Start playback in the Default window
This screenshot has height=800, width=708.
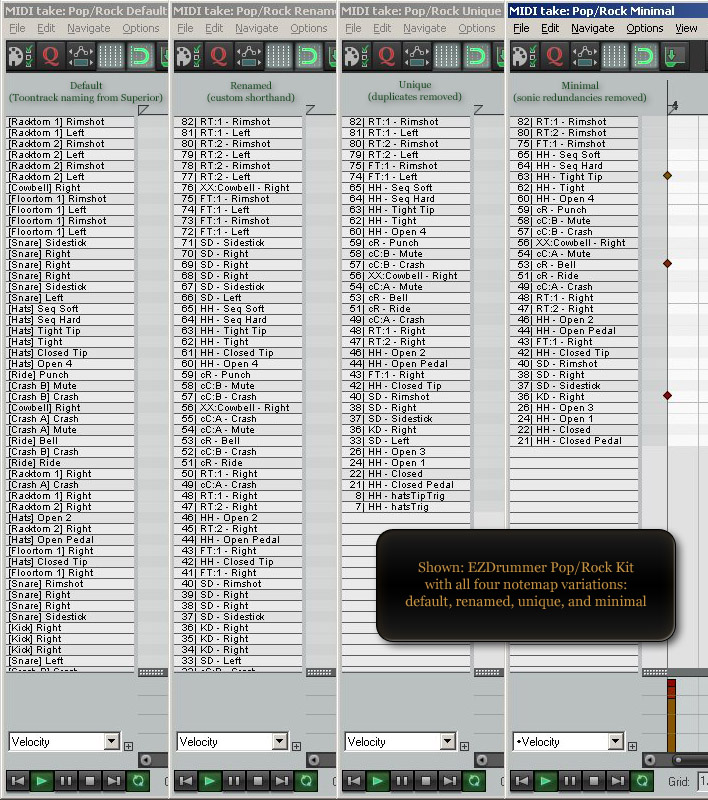(x=42, y=781)
